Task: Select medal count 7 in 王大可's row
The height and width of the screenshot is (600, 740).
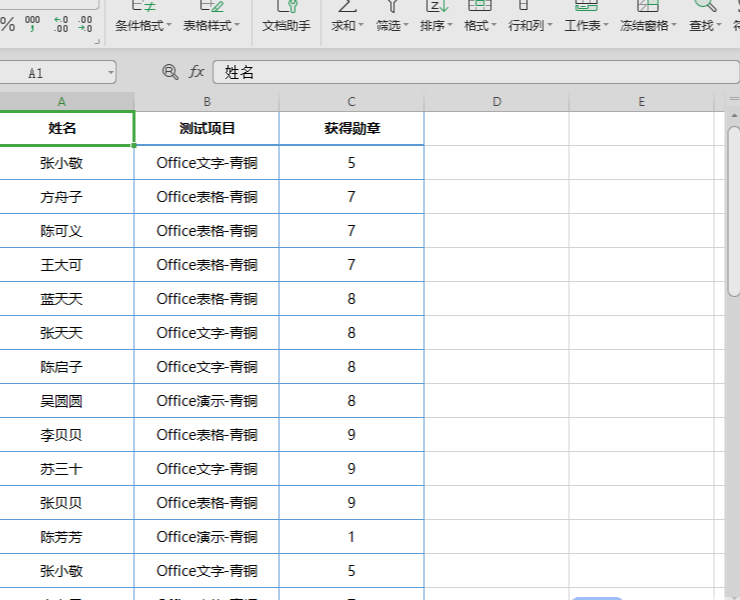Action: 352,265
